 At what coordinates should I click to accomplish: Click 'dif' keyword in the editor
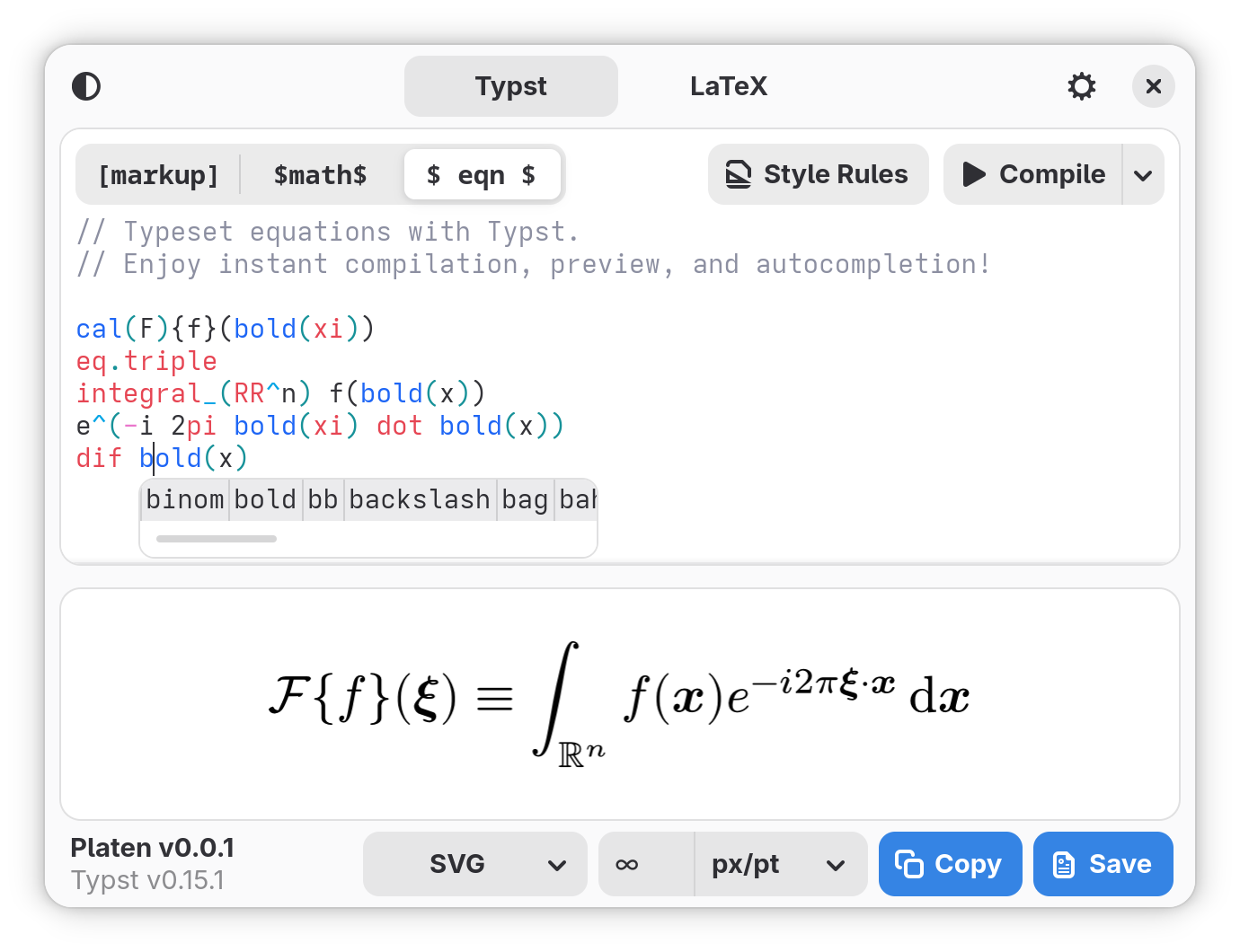pos(99,458)
